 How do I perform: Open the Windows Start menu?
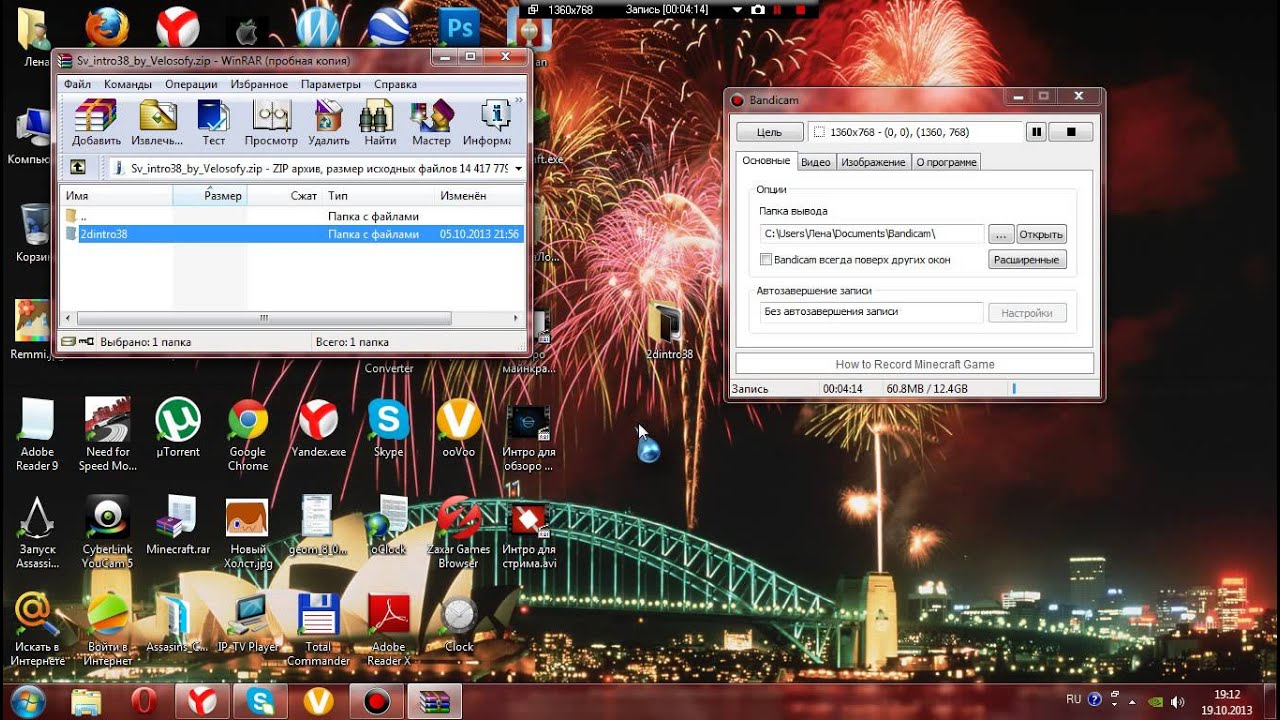click(27, 700)
